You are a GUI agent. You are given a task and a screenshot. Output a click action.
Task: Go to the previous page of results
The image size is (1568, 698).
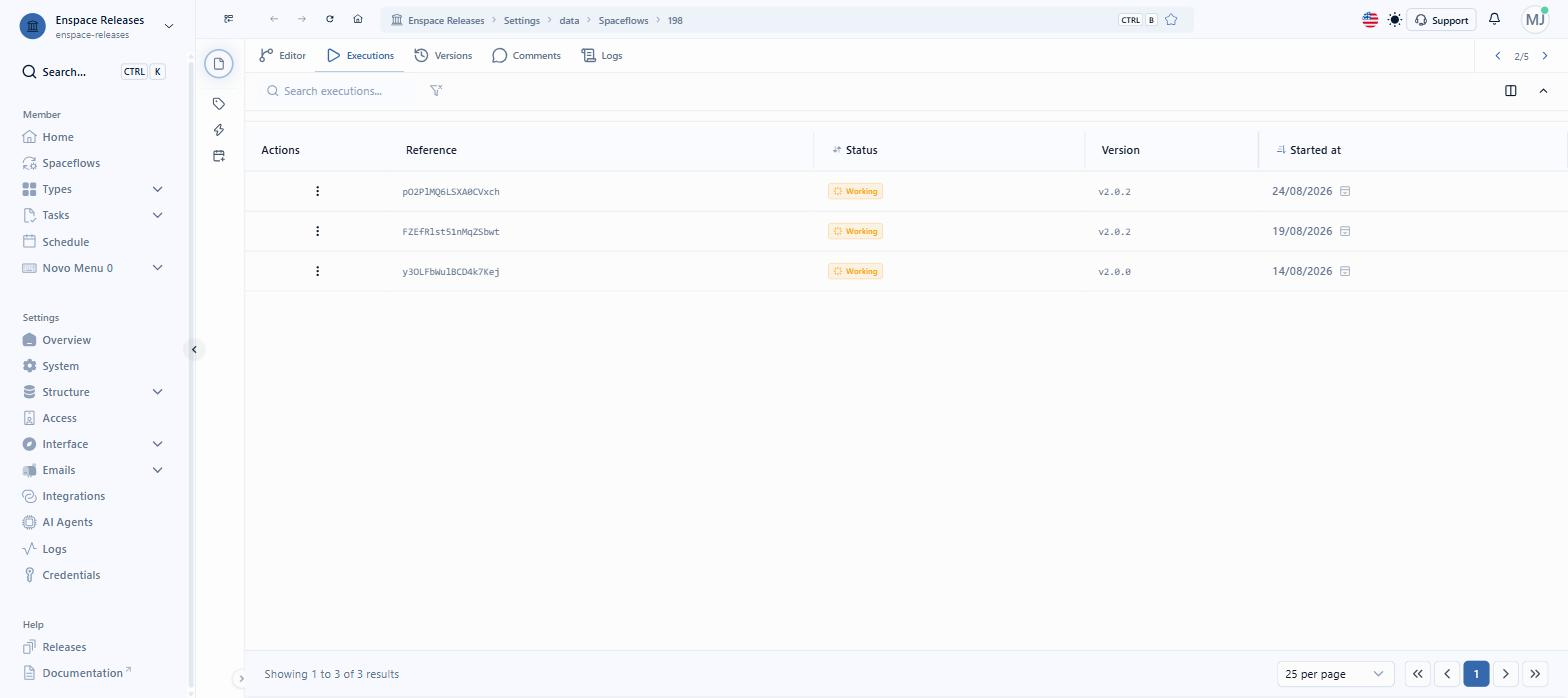pyautogui.click(x=1446, y=674)
